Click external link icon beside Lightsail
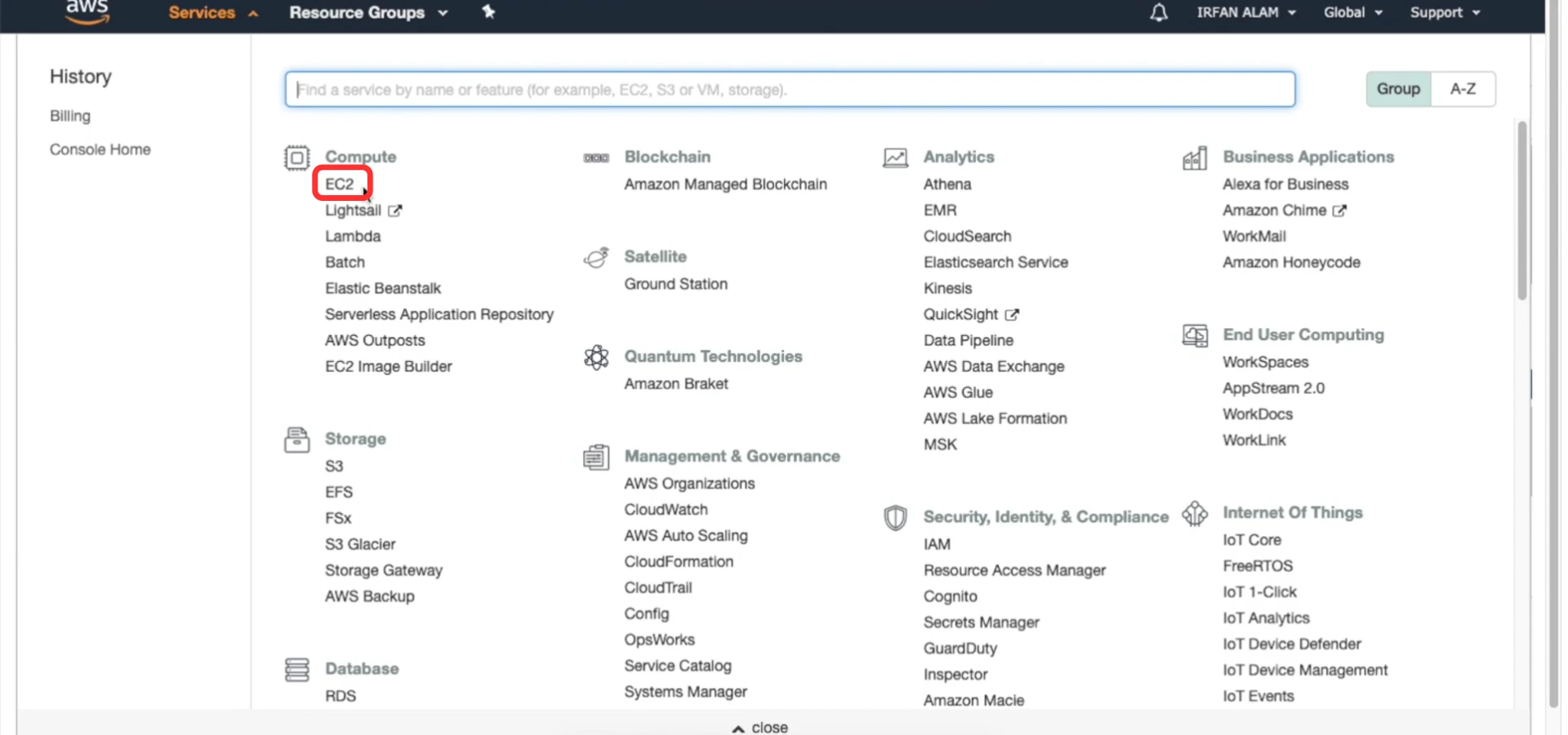The width and height of the screenshot is (1568, 735). click(395, 211)
